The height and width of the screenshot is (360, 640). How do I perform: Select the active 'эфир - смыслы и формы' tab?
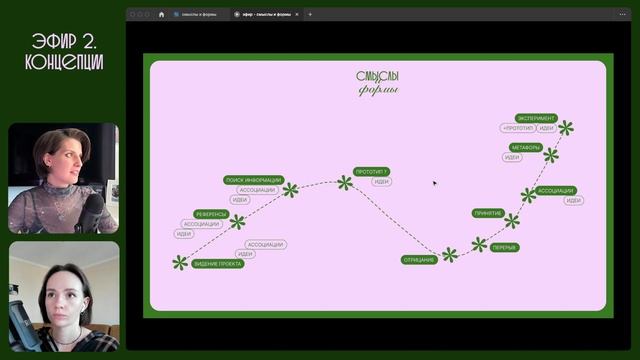coord(267,14)
